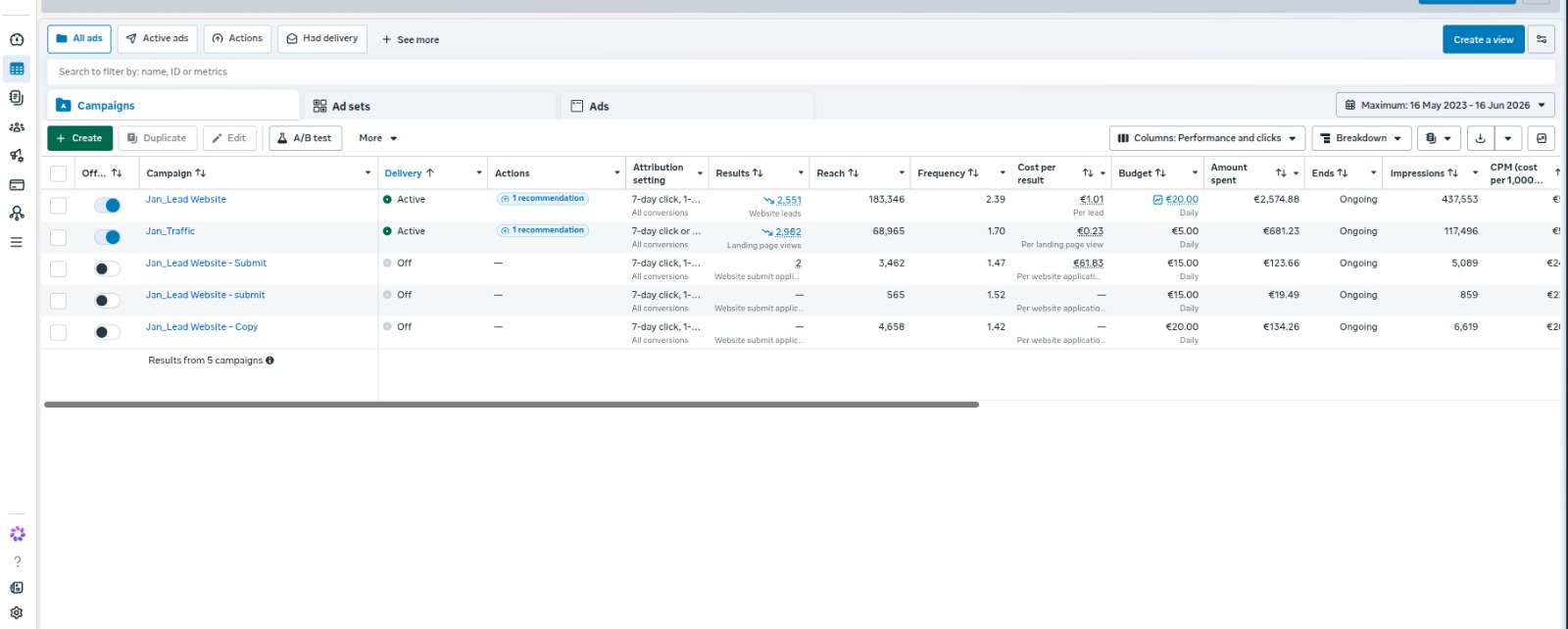The image size is (1568, 629).
Task: Open the All tools hamburger menu icon
Action: click(17, 241)
